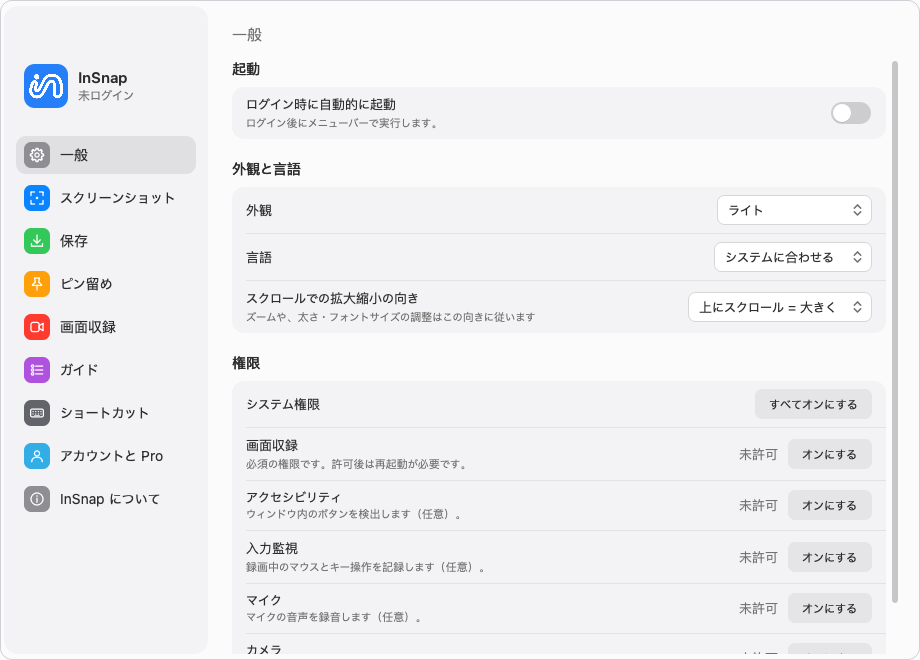
Task: Click オンにする for 入力監視
Action: tap(829, 557)
